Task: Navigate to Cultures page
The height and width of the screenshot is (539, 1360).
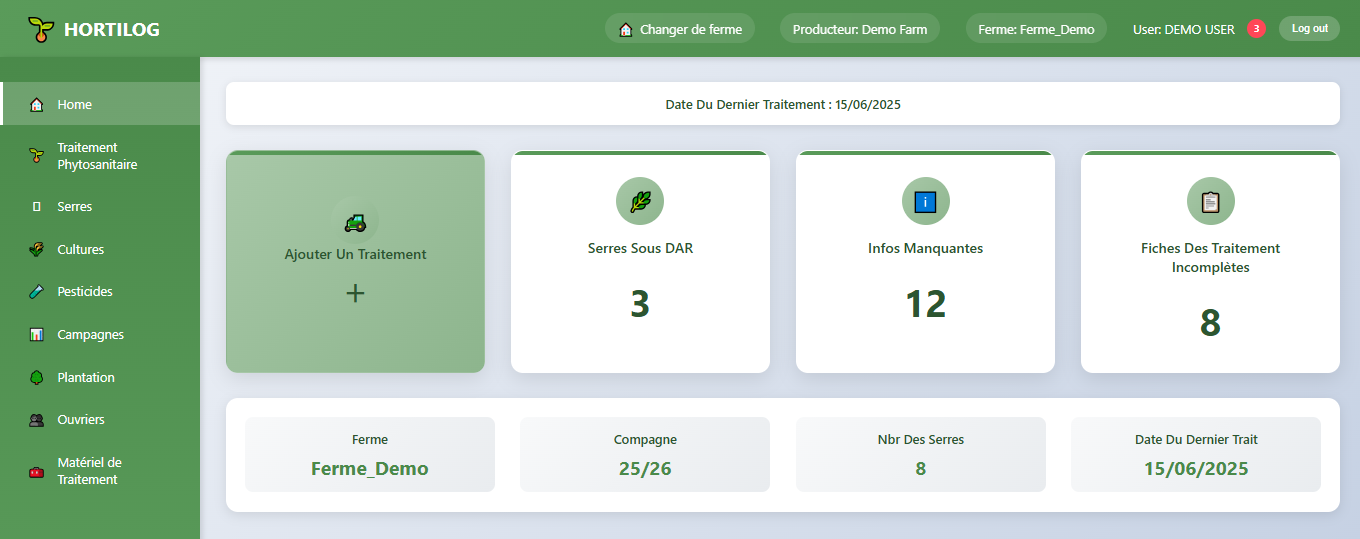Action: (100, 249)
